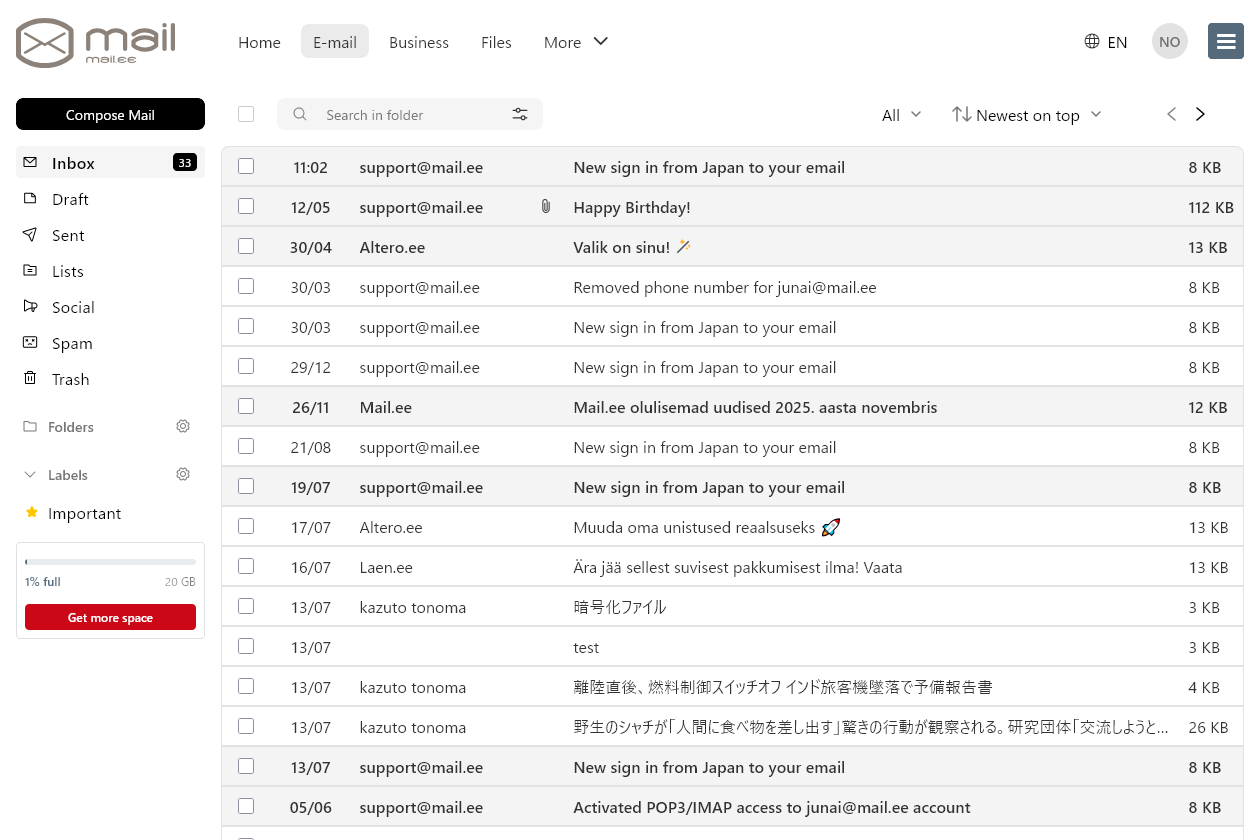Click the Important star icon
The width and height of the screenshot is (1260, 840).
point(31,512)
